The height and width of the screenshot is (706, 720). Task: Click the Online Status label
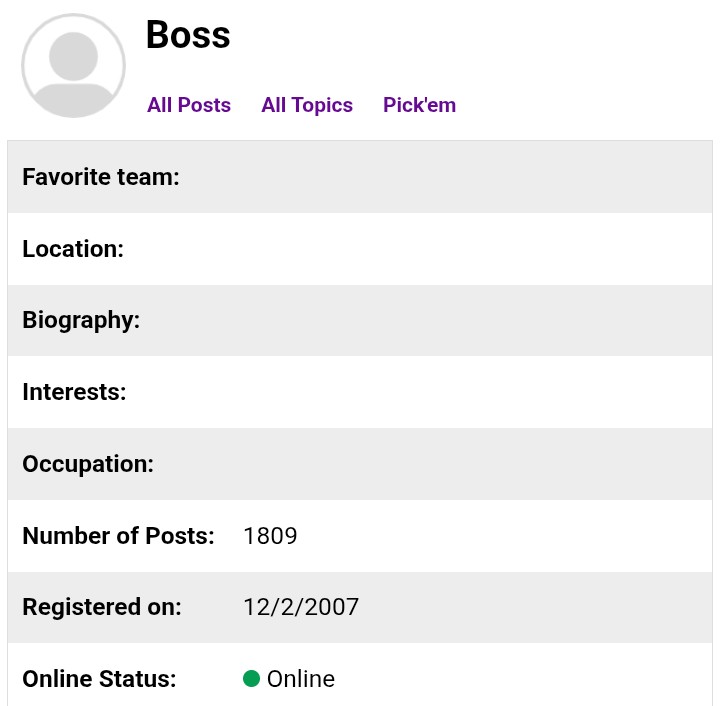[x=99, y=679]
